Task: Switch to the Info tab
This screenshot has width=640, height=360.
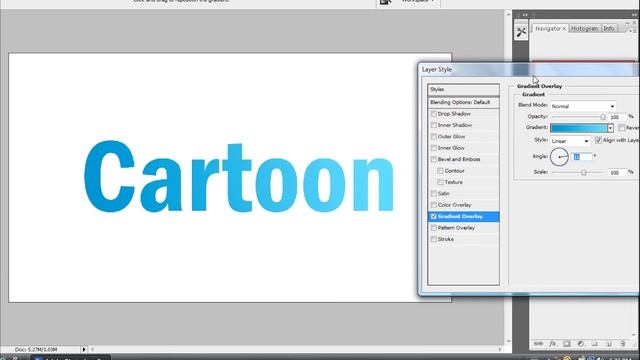Action: [609, 29]
